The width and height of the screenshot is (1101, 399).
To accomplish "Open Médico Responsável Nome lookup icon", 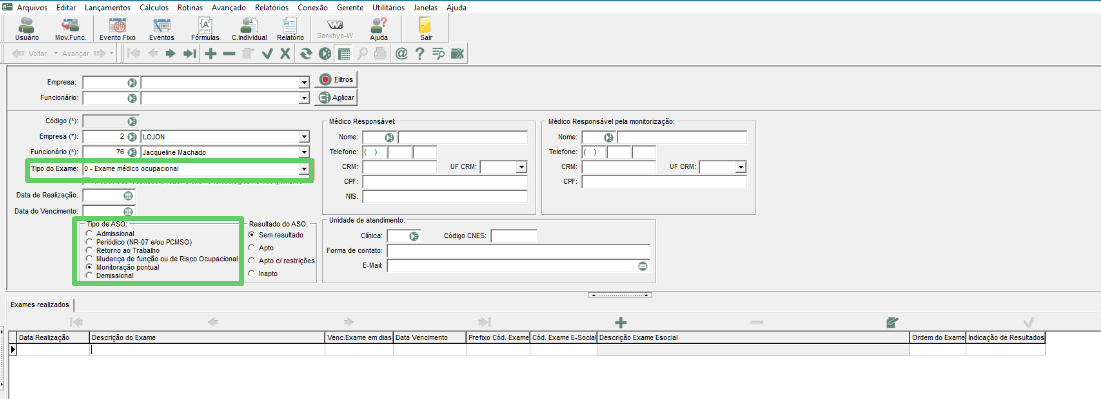I will [390, 137].
